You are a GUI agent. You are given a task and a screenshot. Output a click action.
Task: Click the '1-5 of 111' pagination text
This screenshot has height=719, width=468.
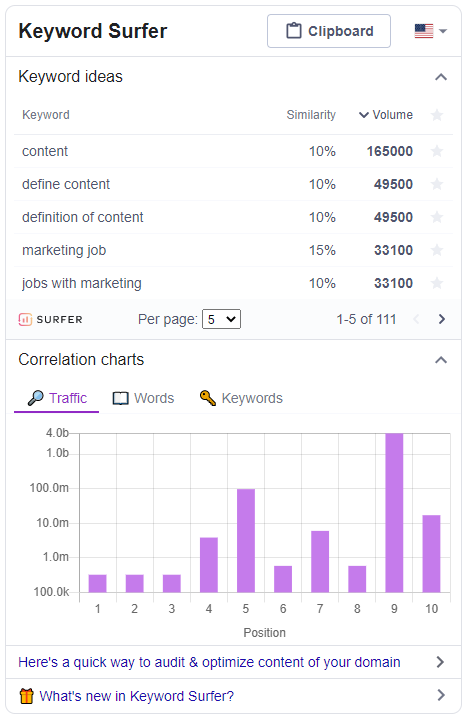pos(366,319)
